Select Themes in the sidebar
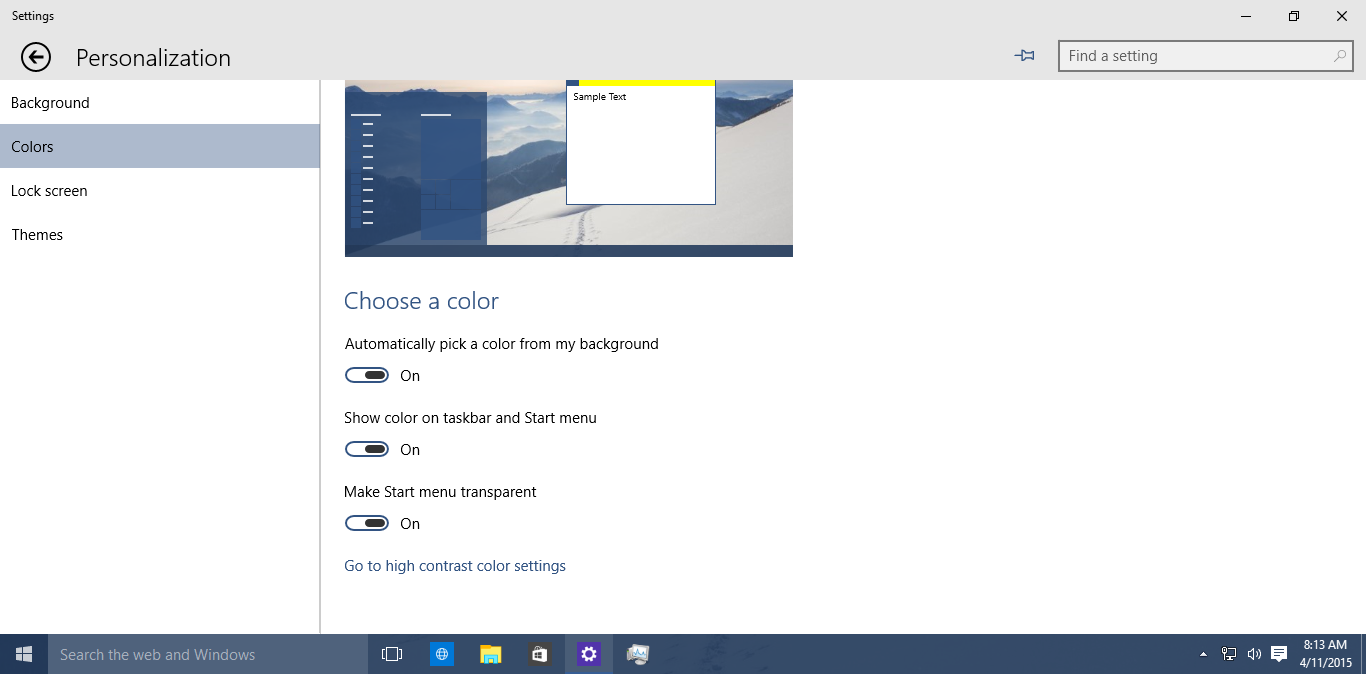Viewport: 1366px width, 674px height. tap(160, 234)
